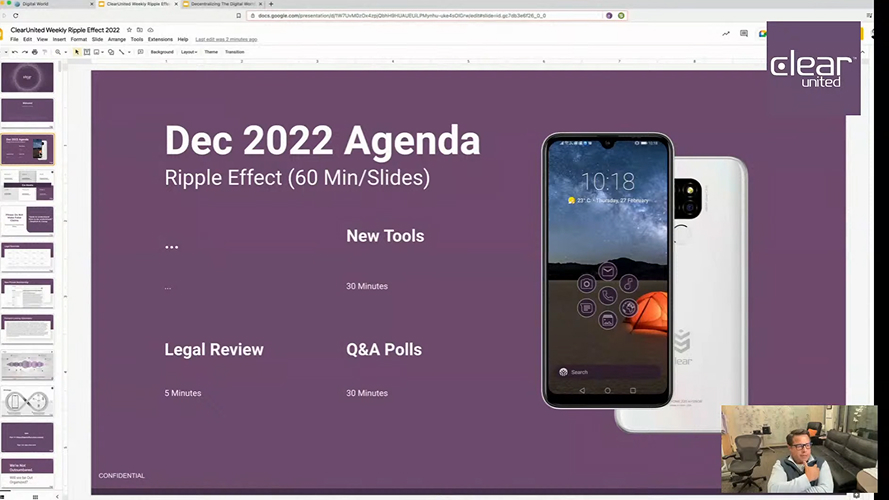Image resolution: width=889 pixels, height=500 pixels.
Task: Click the Print icon
Action: point(34,52)
